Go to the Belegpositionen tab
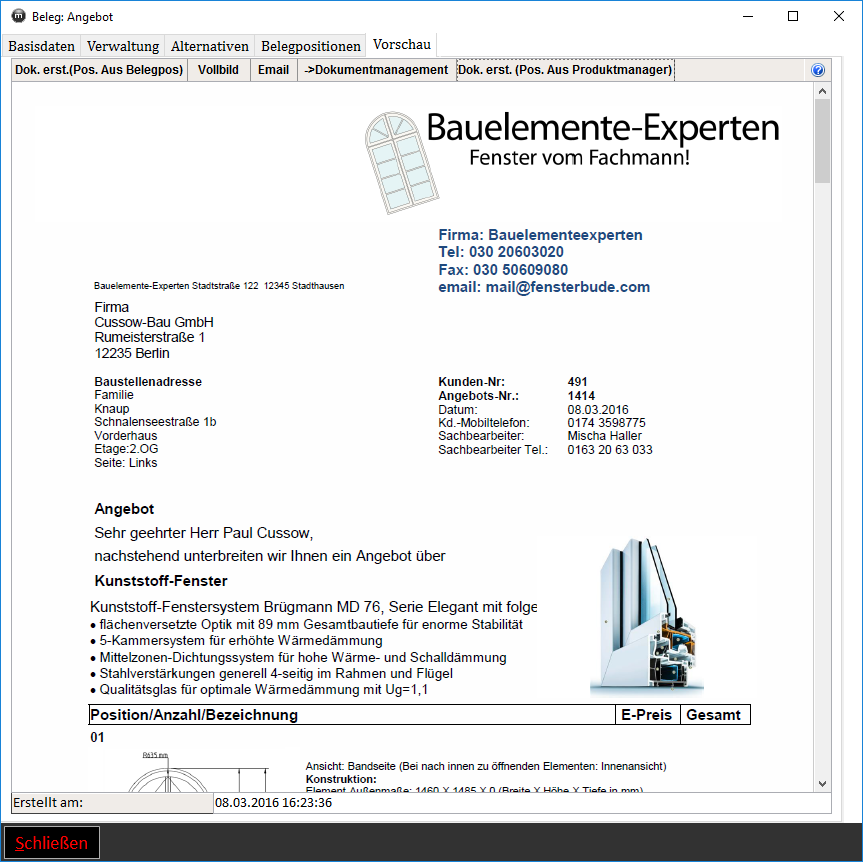The height and width of the screenshot is (862, 863). (x=311, y=46)
